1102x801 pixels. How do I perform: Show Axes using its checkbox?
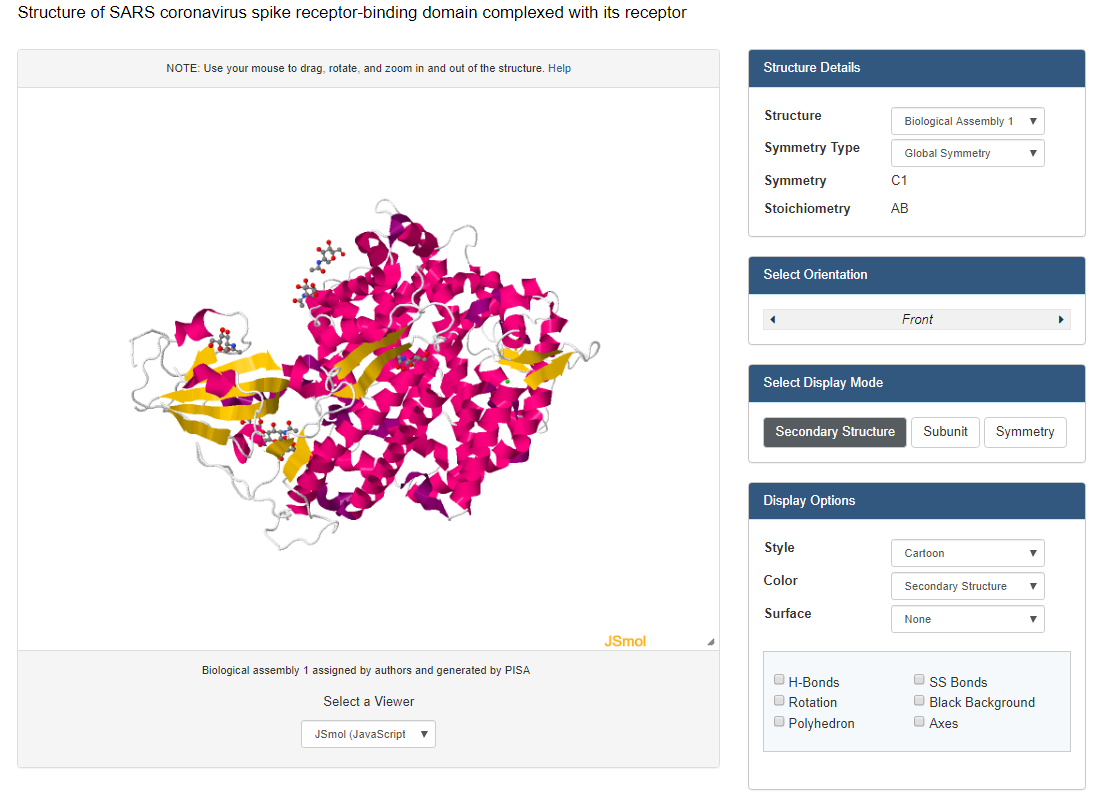pyautogui.click(x=920, y=723)
